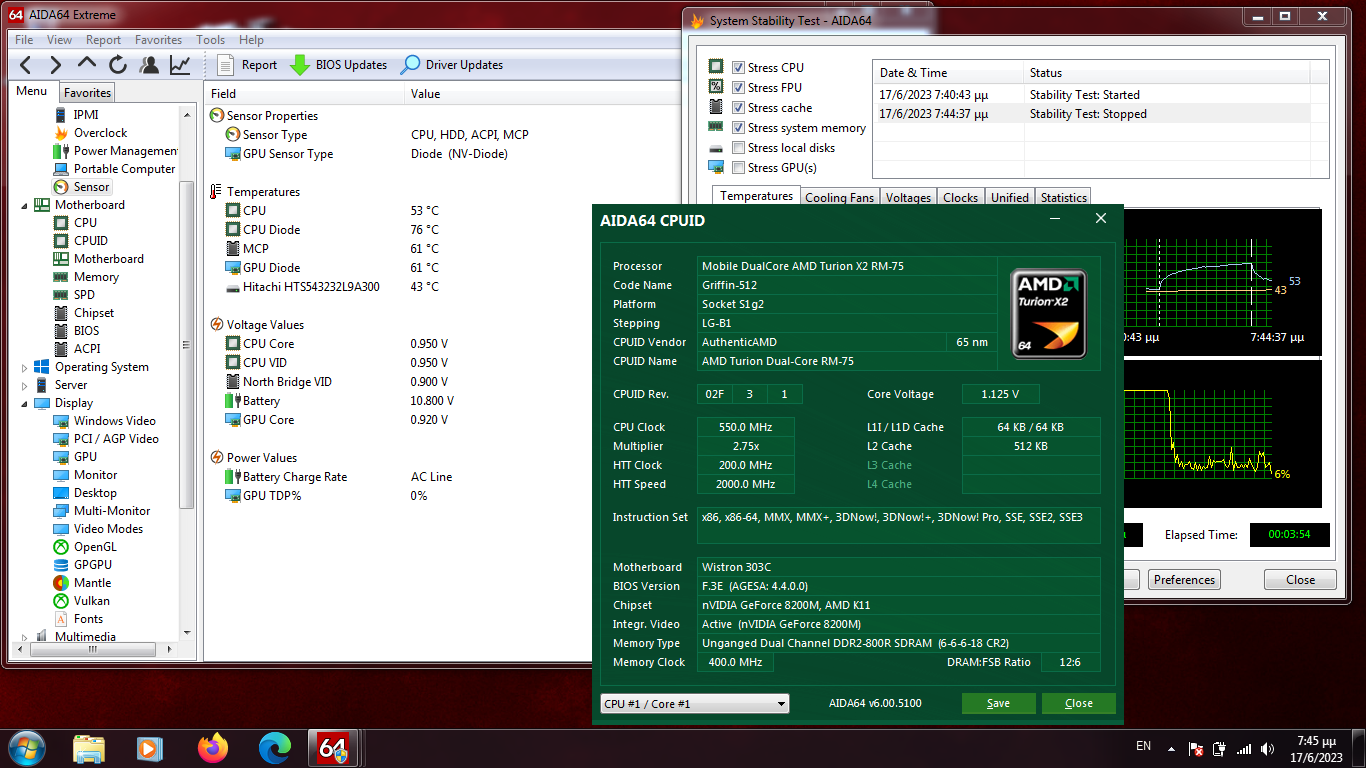This screenshot has height=768, width=1366.
Task: Click the EN language indicator in tray
Action: (x=1143, y=746)
